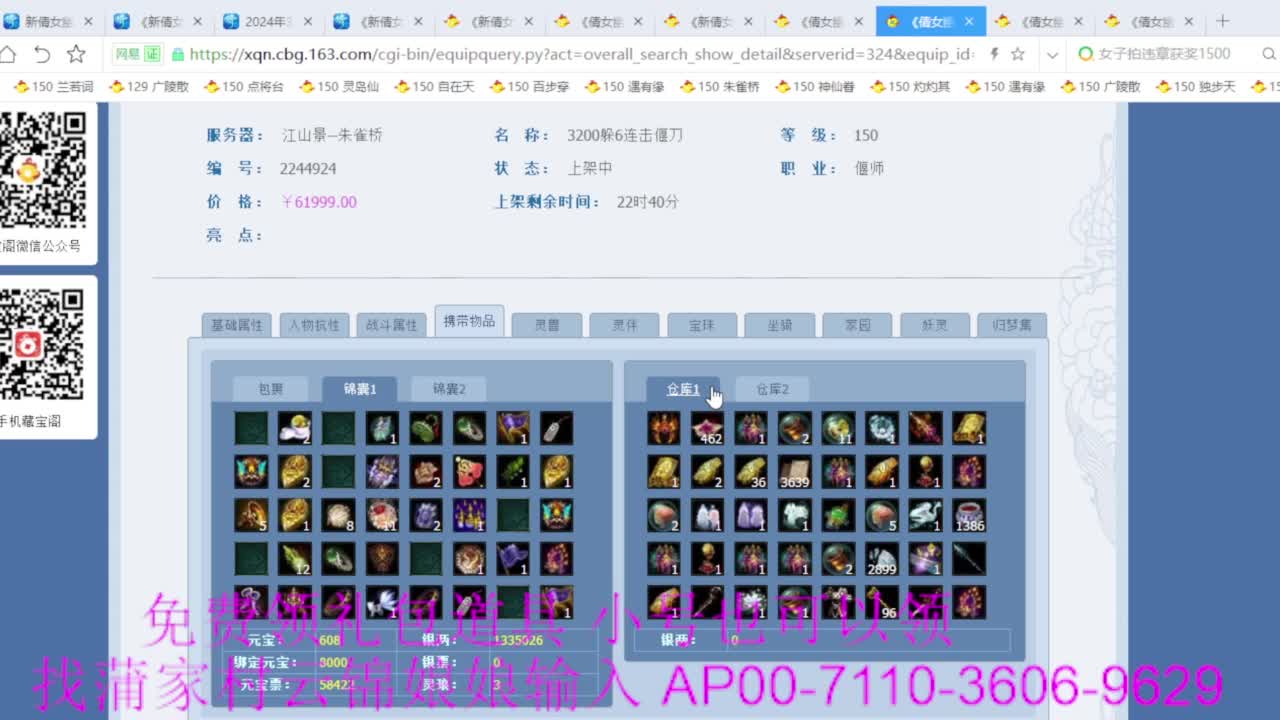Select the 锦囊1 sub-tab

click(x=360, y=389)
